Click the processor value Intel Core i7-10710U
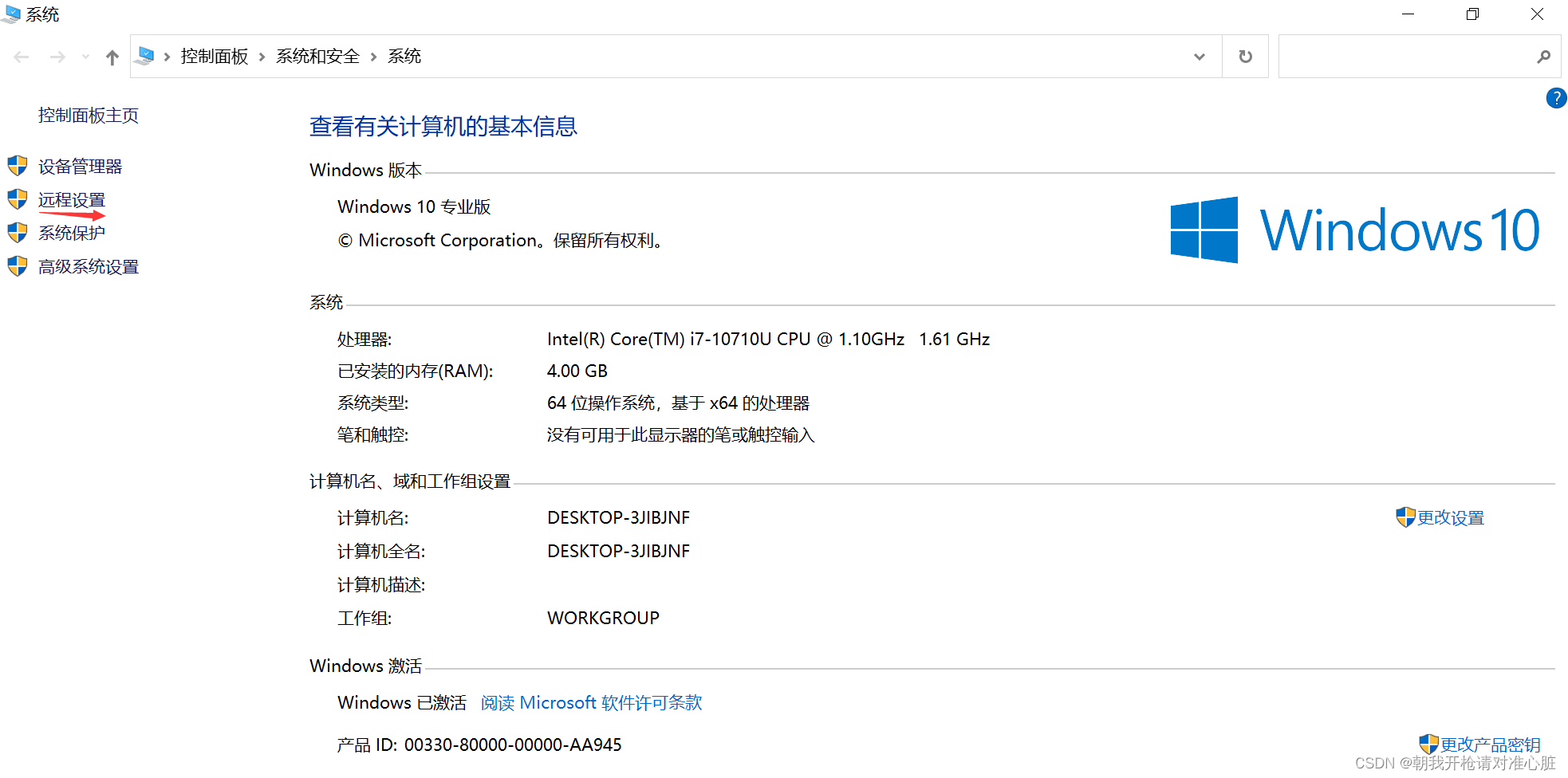Image resolution: width=1568 pixels, height=778 pixels. coord(768,340)
